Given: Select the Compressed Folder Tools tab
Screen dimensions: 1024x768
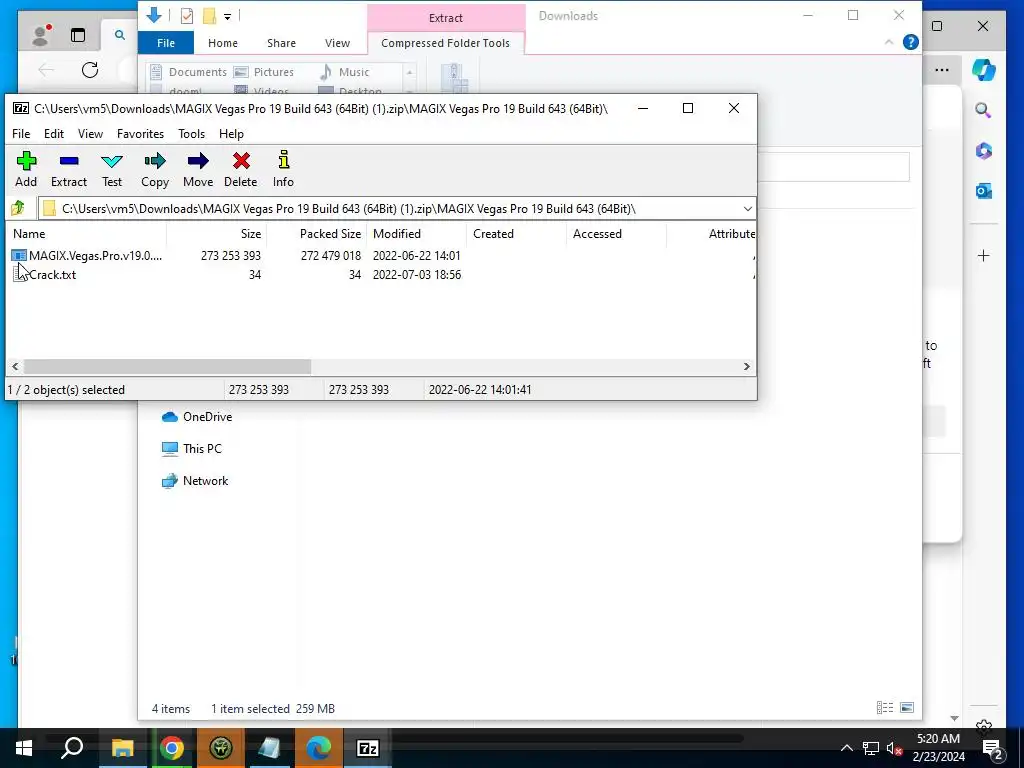Looking at the screenshot, I should (x=445, y=43).
